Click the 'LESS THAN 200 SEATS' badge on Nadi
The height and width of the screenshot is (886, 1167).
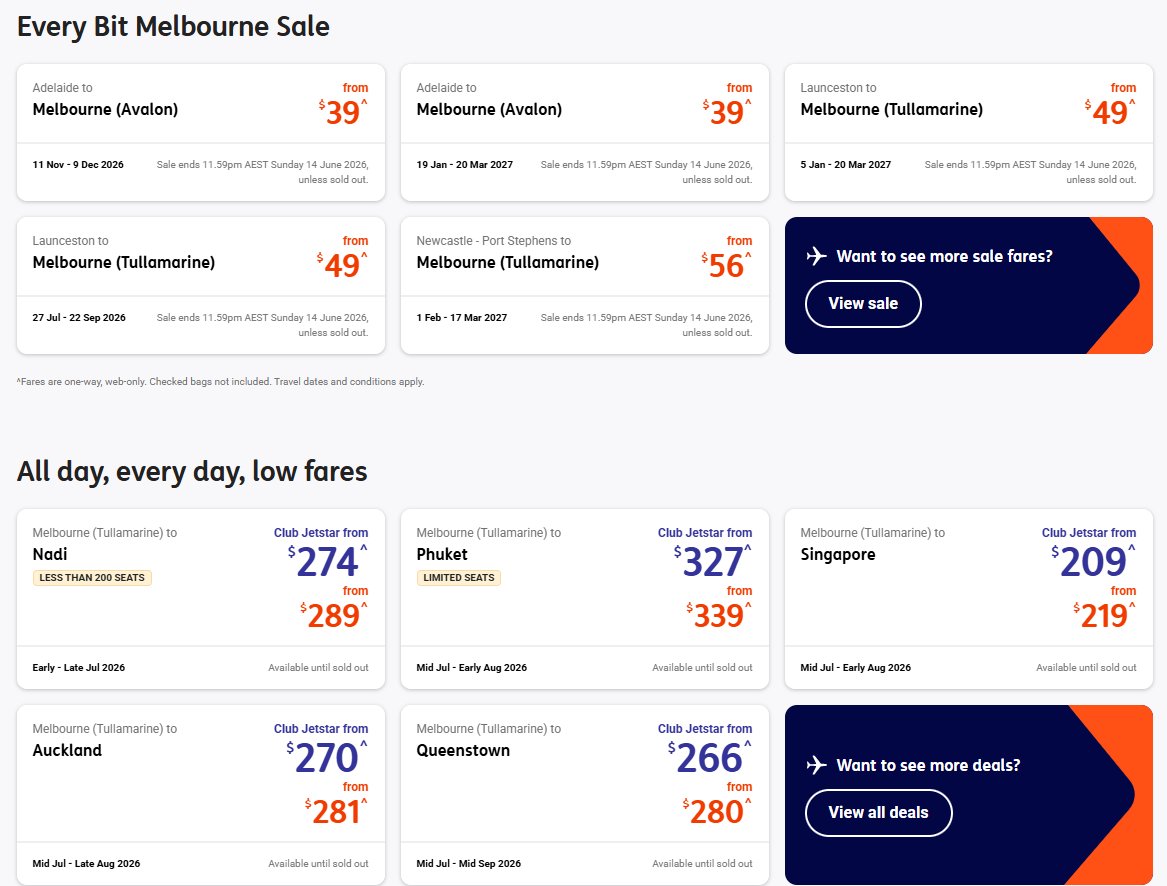(92, 578)
